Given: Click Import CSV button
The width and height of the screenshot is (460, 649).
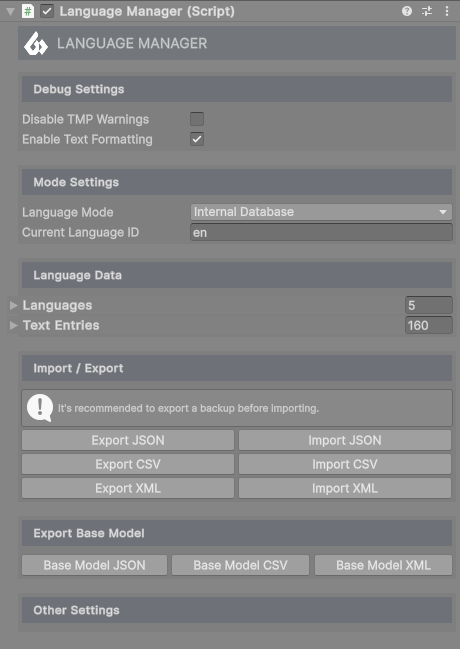Looking at the screenshot, I should pyautogui.click(x=345, y=464).
